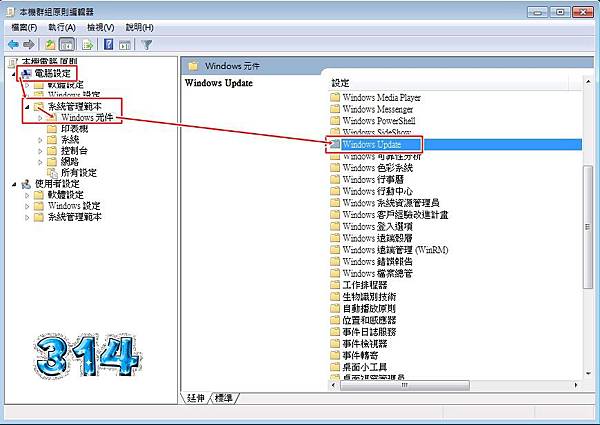This screenshot has width=600, height=425.
Task: Open the 說明(H) menu
Action: pos(140,28)
